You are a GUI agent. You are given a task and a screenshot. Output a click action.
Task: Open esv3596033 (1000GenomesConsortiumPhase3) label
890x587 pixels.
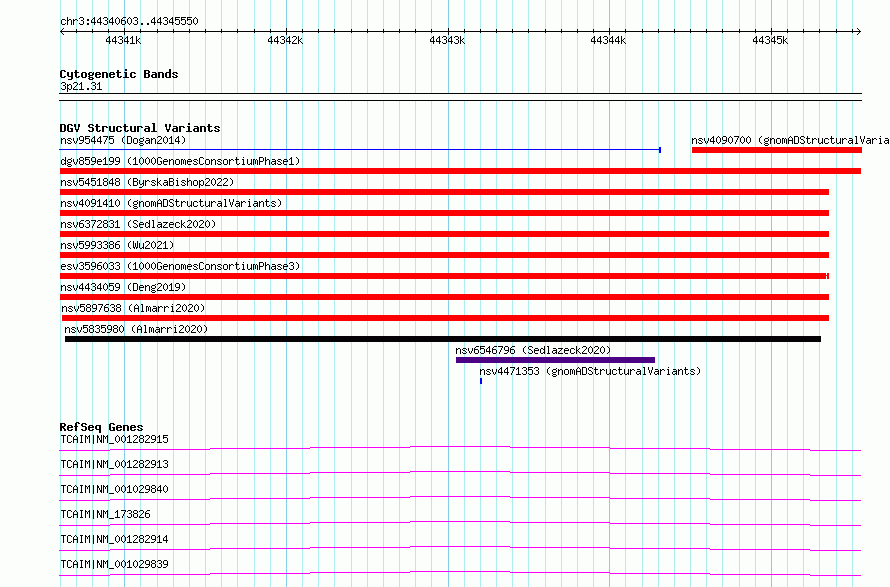pyautogui.click(x=180, y=266)
